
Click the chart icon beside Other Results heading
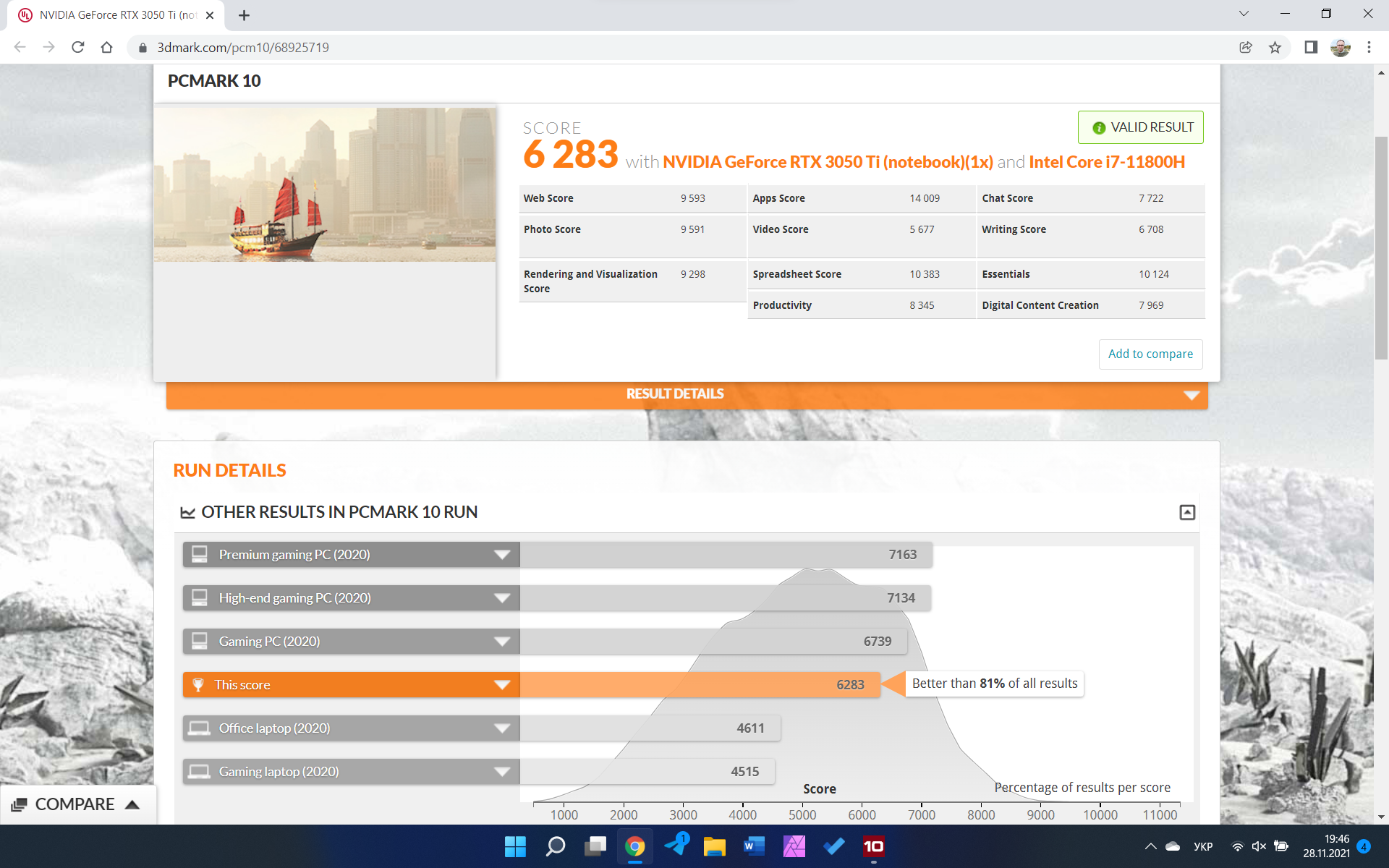pyautogui.click(x=187, y=512)
